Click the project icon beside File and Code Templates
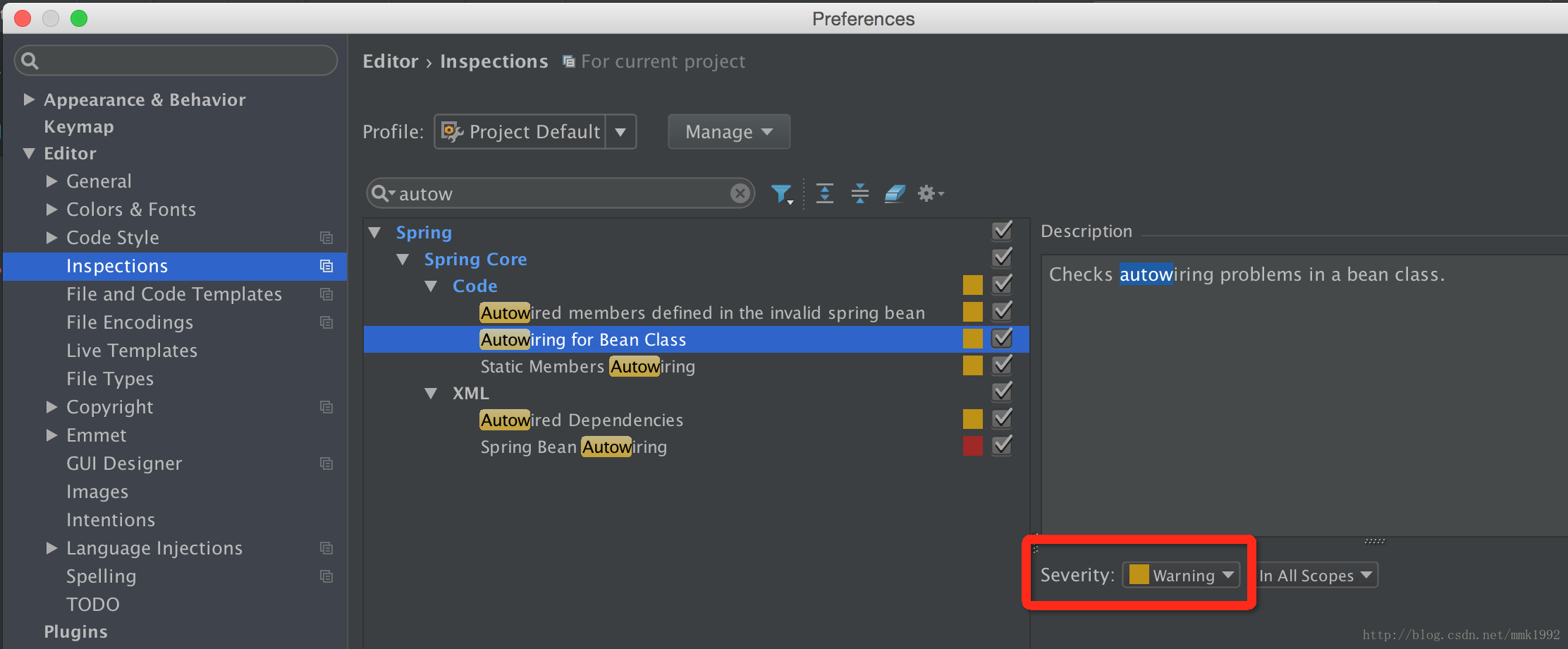The height and width of the screenshot is (649, 1568). [326, 294]
